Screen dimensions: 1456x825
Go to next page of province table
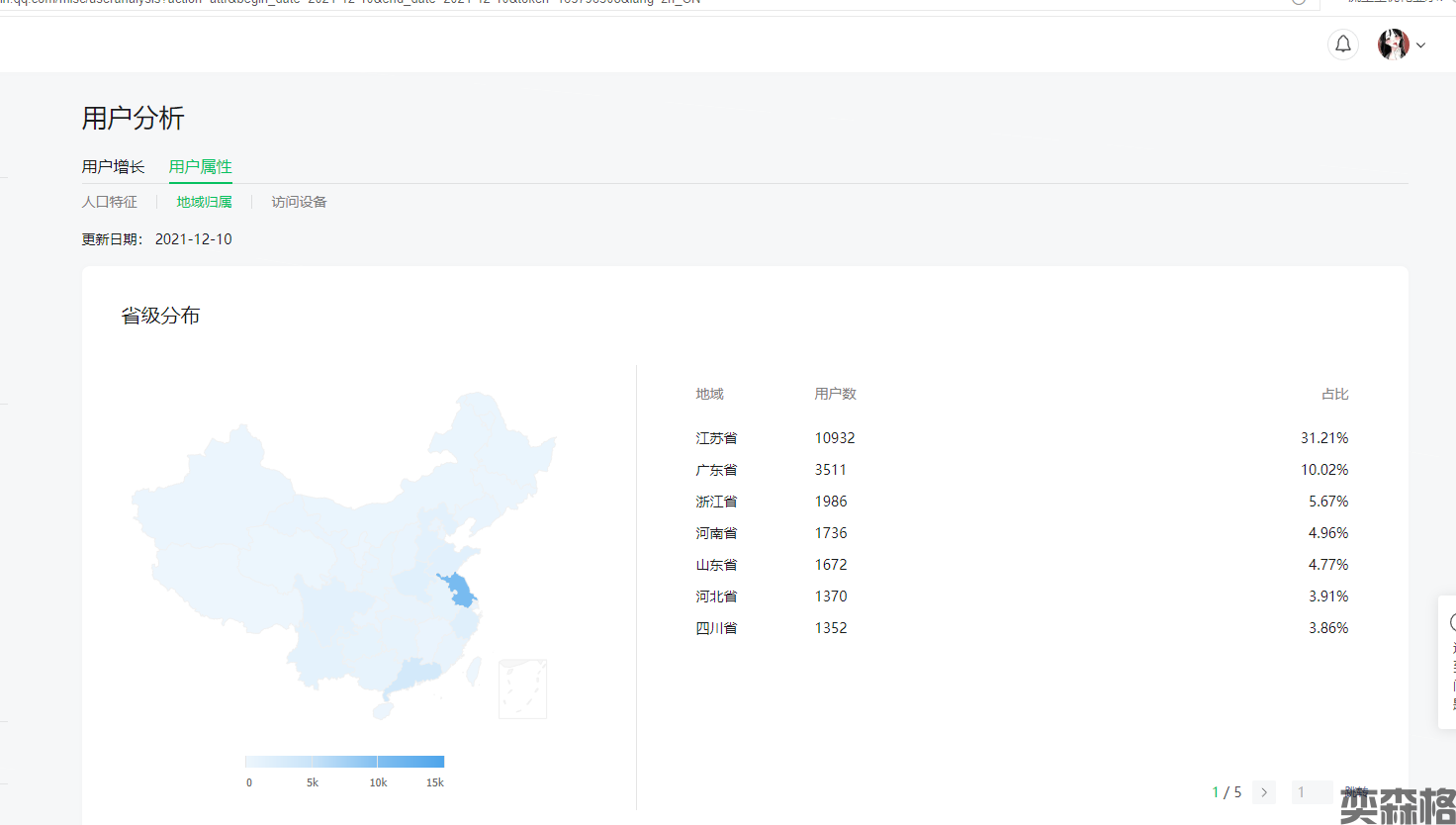point(1263,792)
